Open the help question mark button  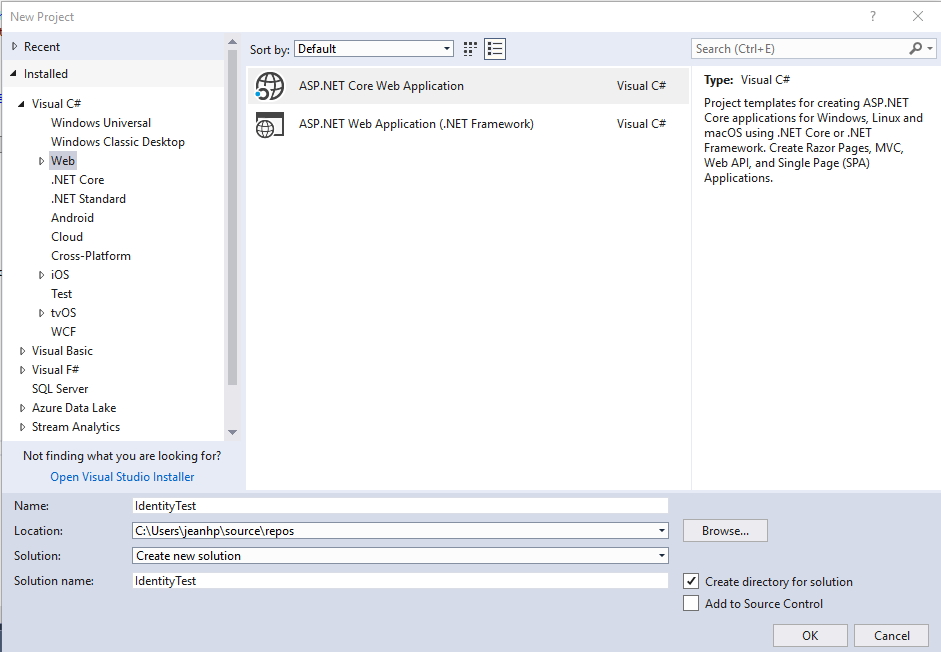tap(873, 17)
